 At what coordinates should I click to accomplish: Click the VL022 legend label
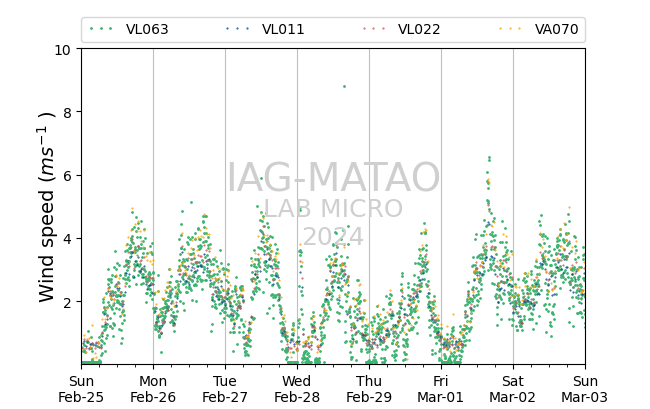(x=419, y=29)
